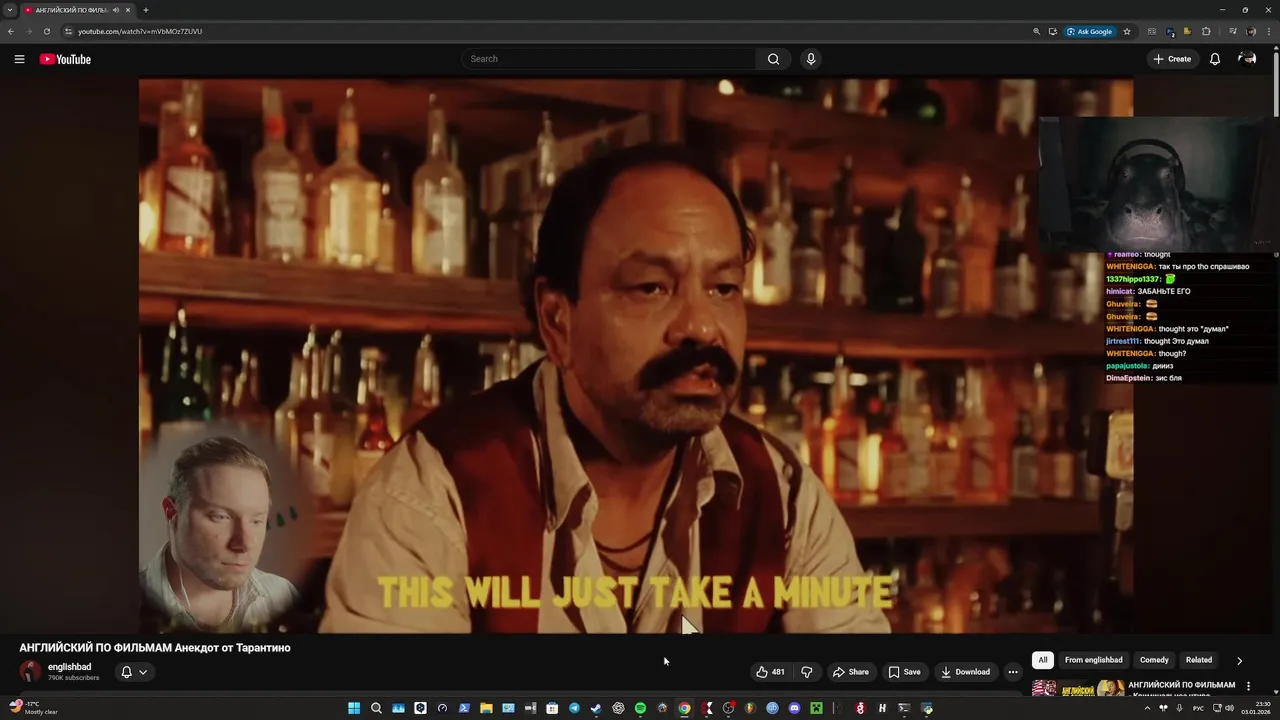Click the video title text
1280x720 pixels.
click(155, 648)
